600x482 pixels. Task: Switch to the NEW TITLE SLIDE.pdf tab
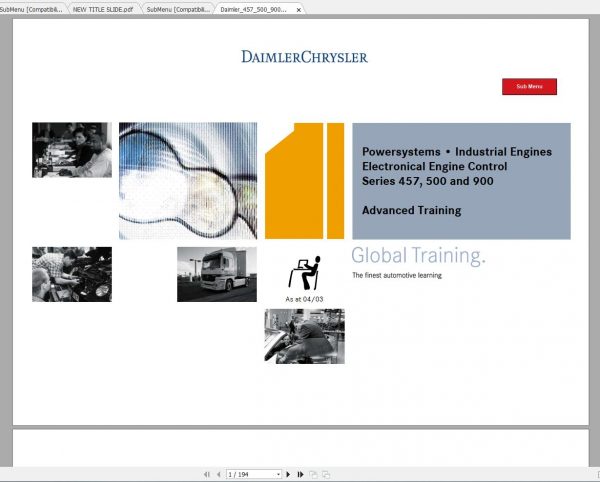pos(103,10)
